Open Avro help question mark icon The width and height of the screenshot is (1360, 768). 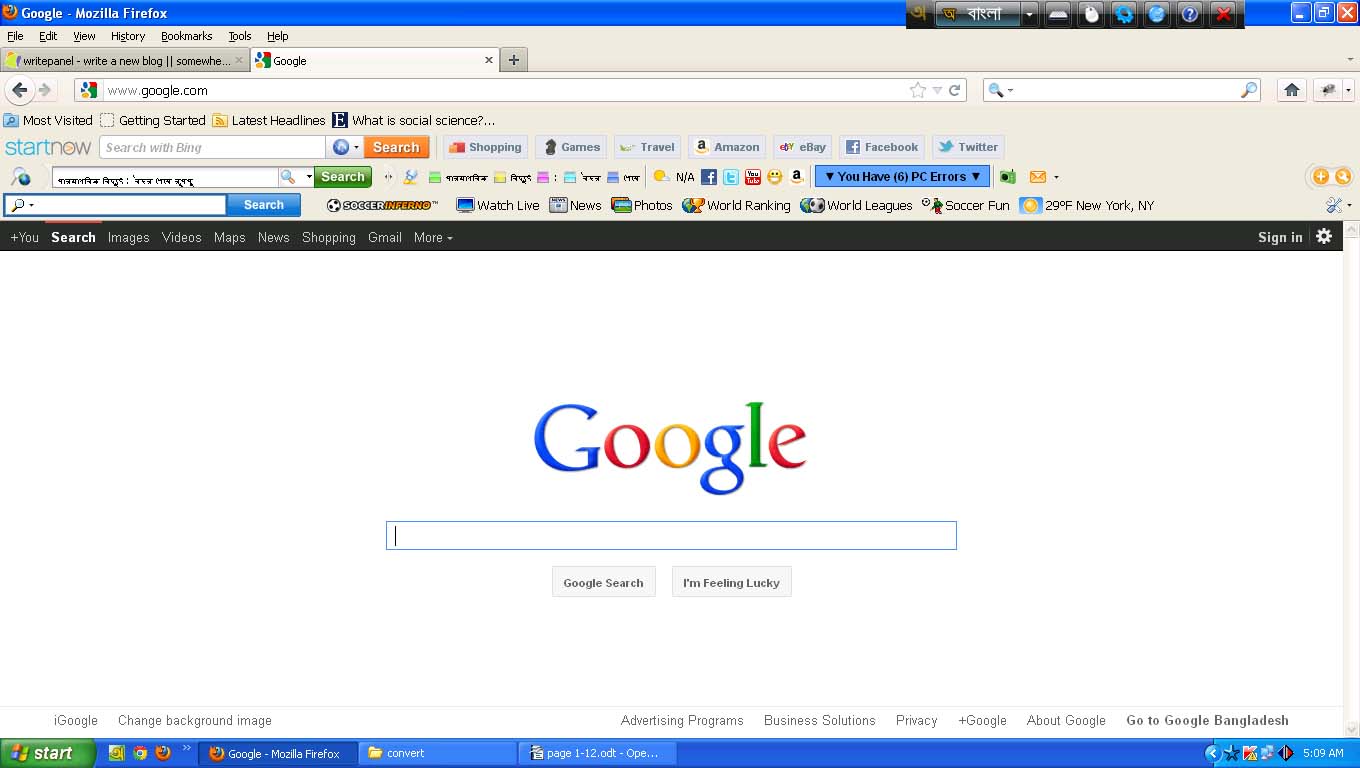pos(1189,14)
